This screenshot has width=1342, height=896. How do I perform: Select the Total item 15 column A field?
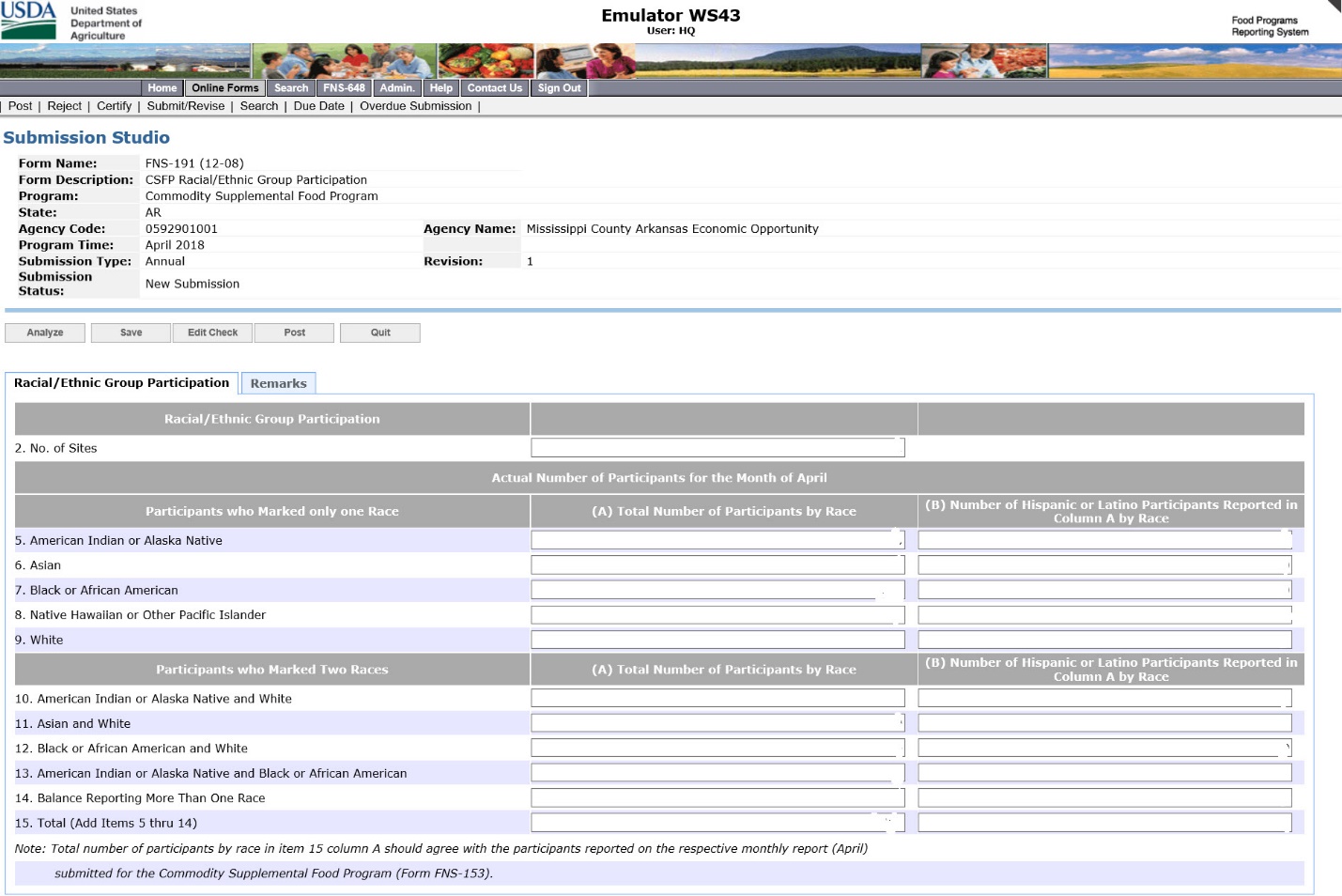717,823
